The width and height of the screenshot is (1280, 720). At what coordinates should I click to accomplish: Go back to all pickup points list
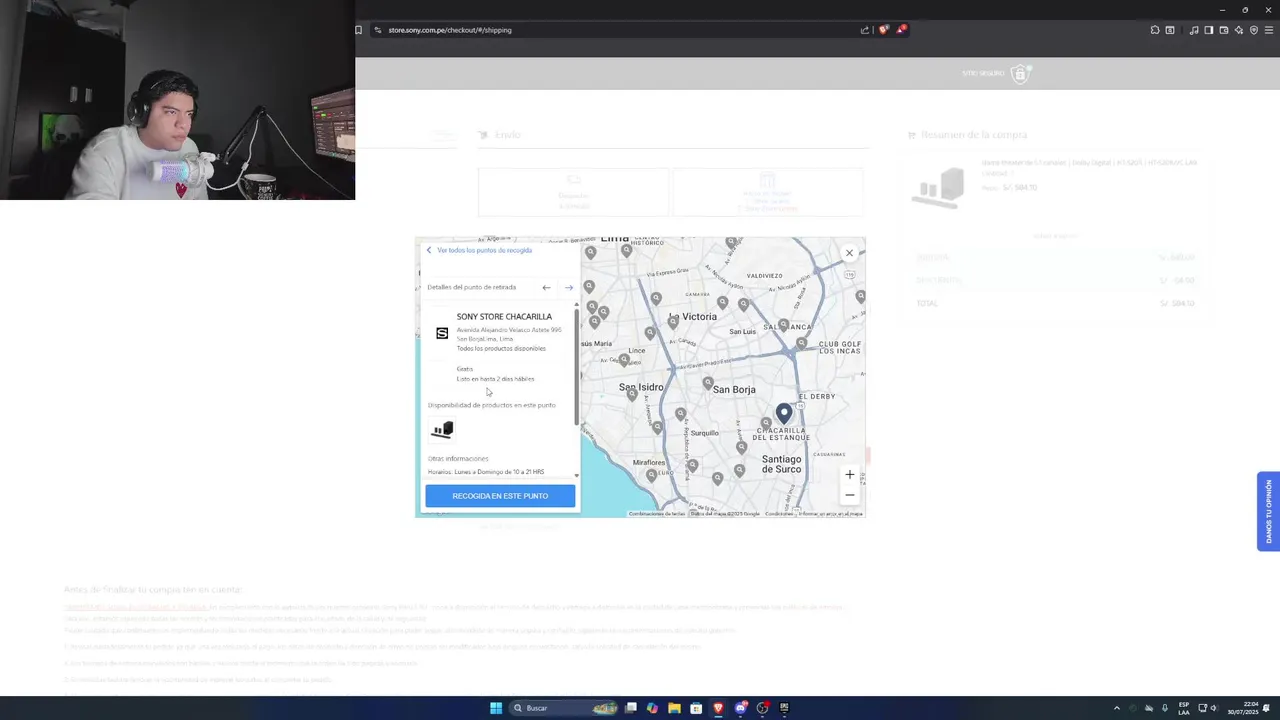pyautogui.click(x=479, y=250)
